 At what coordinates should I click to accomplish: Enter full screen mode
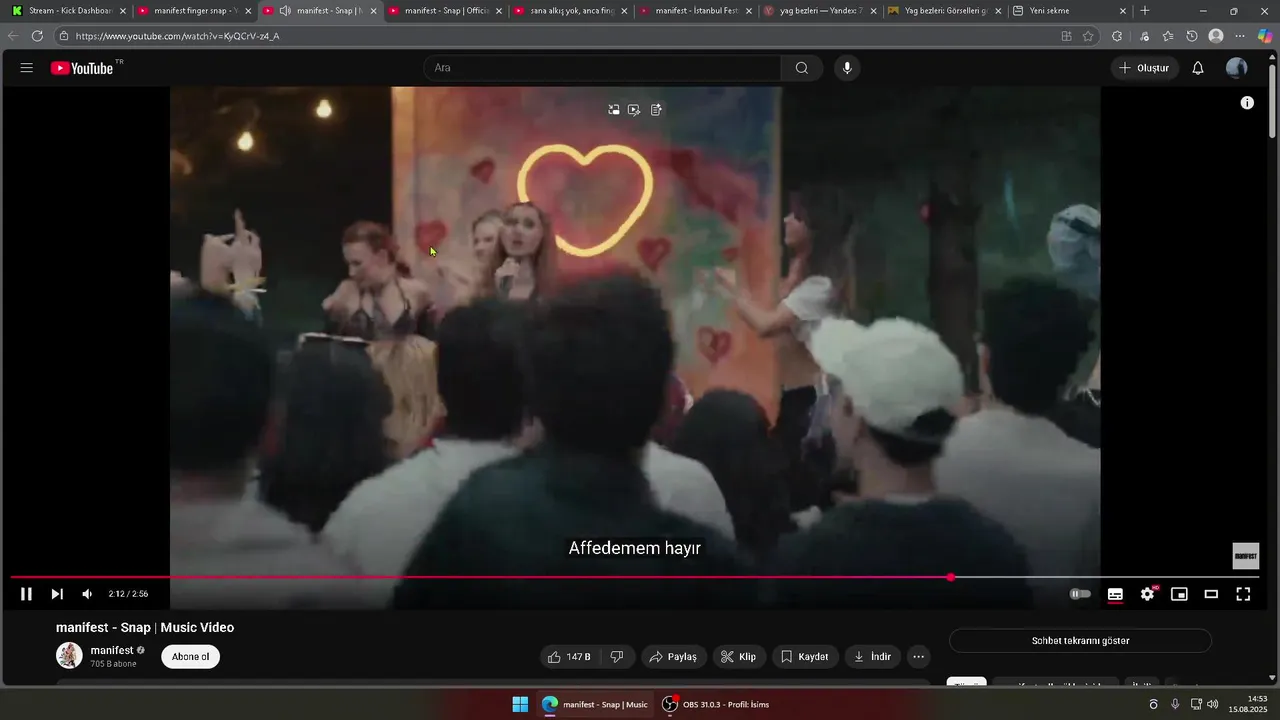1243,594
